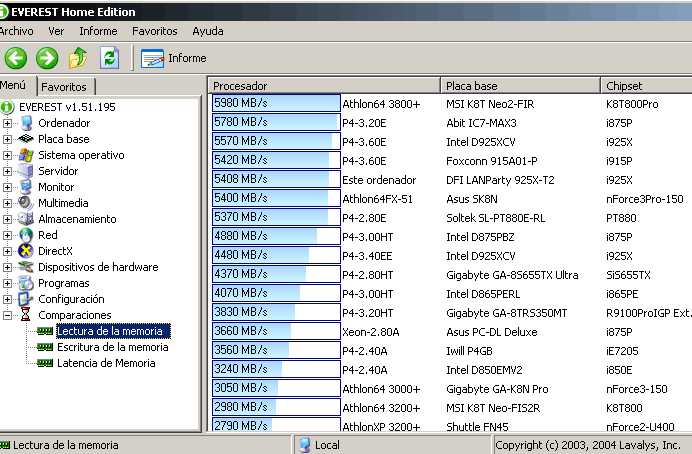This screenshot has height=454, width=692.
Task: Expand the Dispositivos de hardware node
Action: (7, 267)
